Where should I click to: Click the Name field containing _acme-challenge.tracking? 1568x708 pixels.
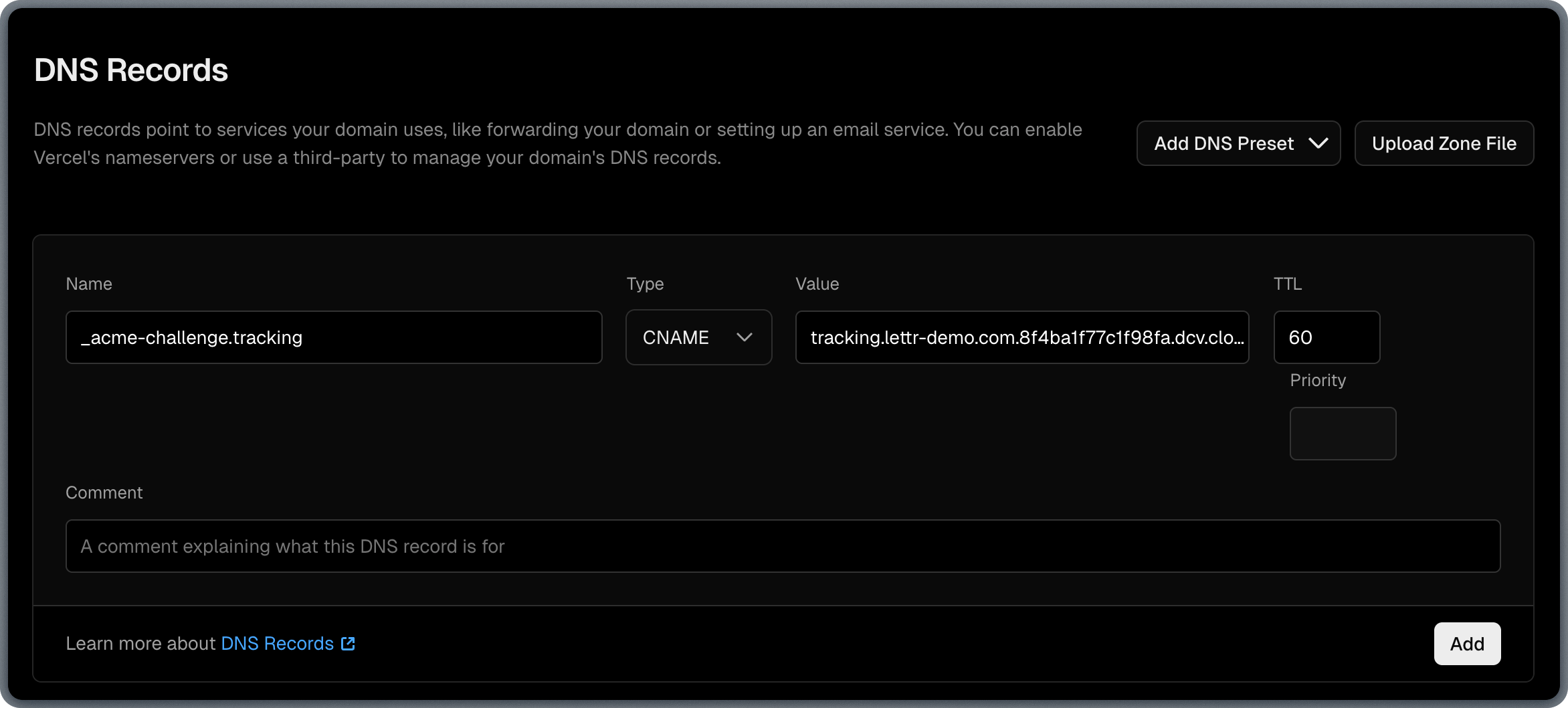pyautogui.click(x=333, y=337)
